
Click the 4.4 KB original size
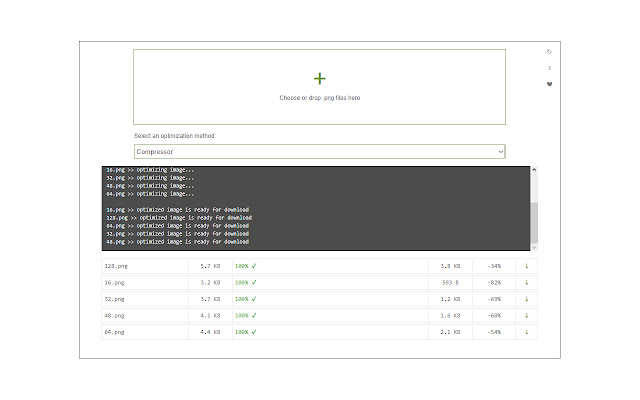tap(210, 332)
